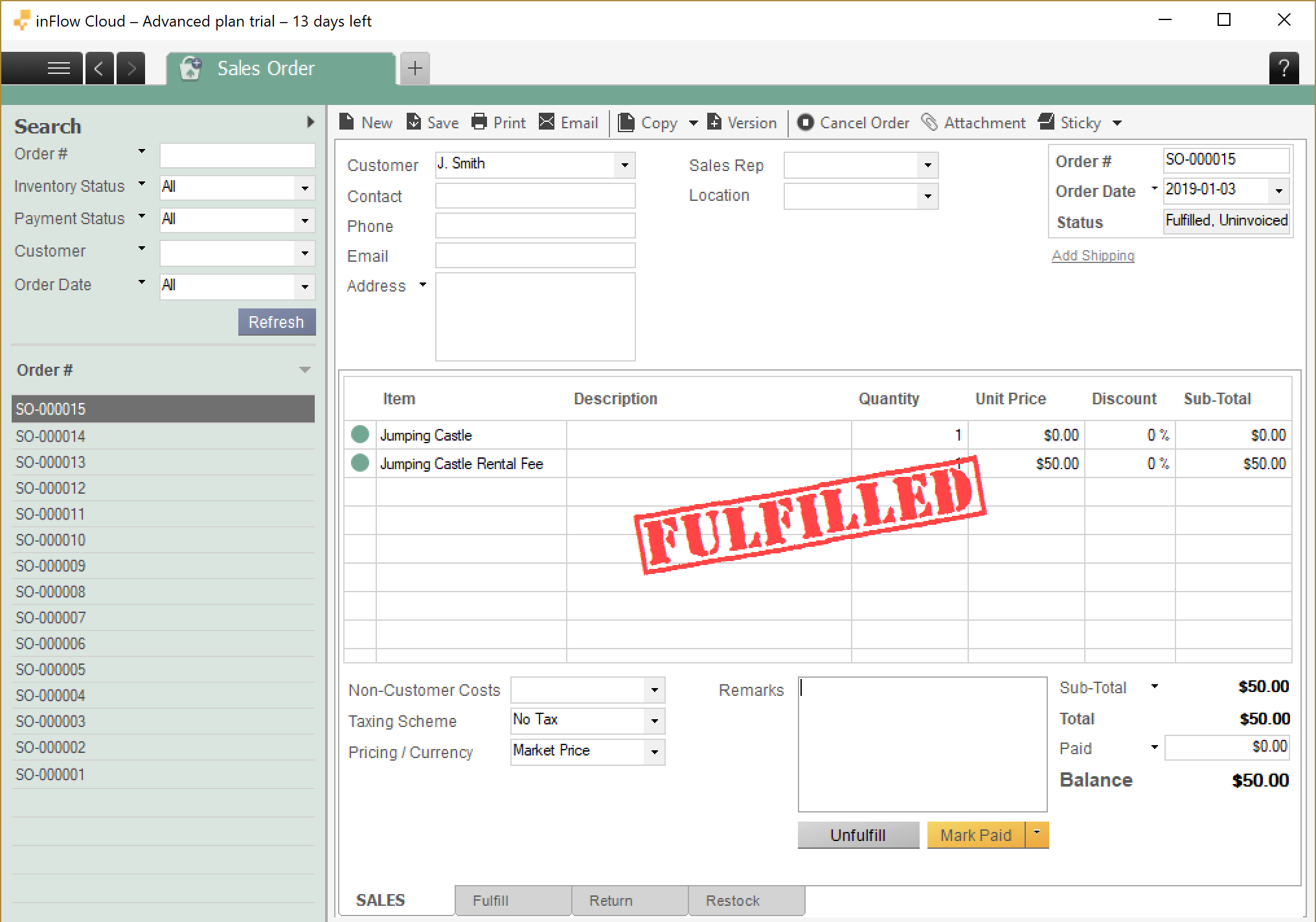The image size is (1316, 922).
Task: Add an Attachment to the order
Action: coord(973,122)
